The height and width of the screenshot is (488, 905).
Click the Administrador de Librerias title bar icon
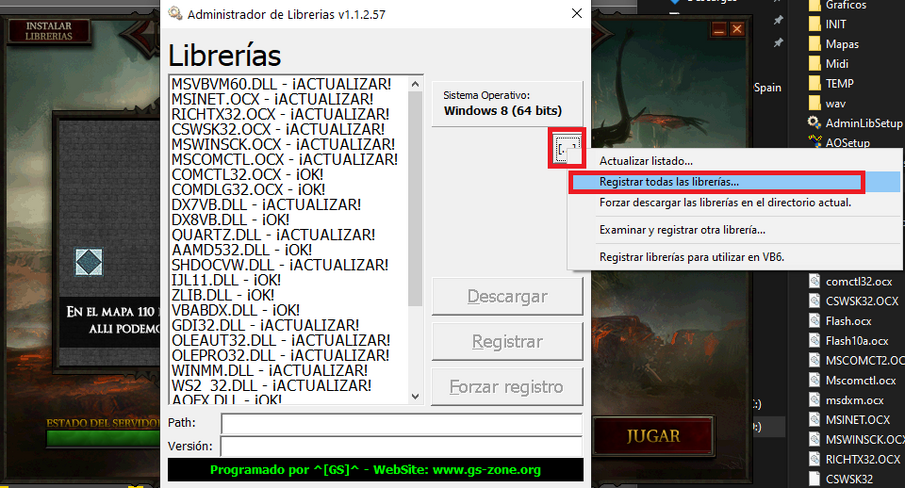coord(175,13)
